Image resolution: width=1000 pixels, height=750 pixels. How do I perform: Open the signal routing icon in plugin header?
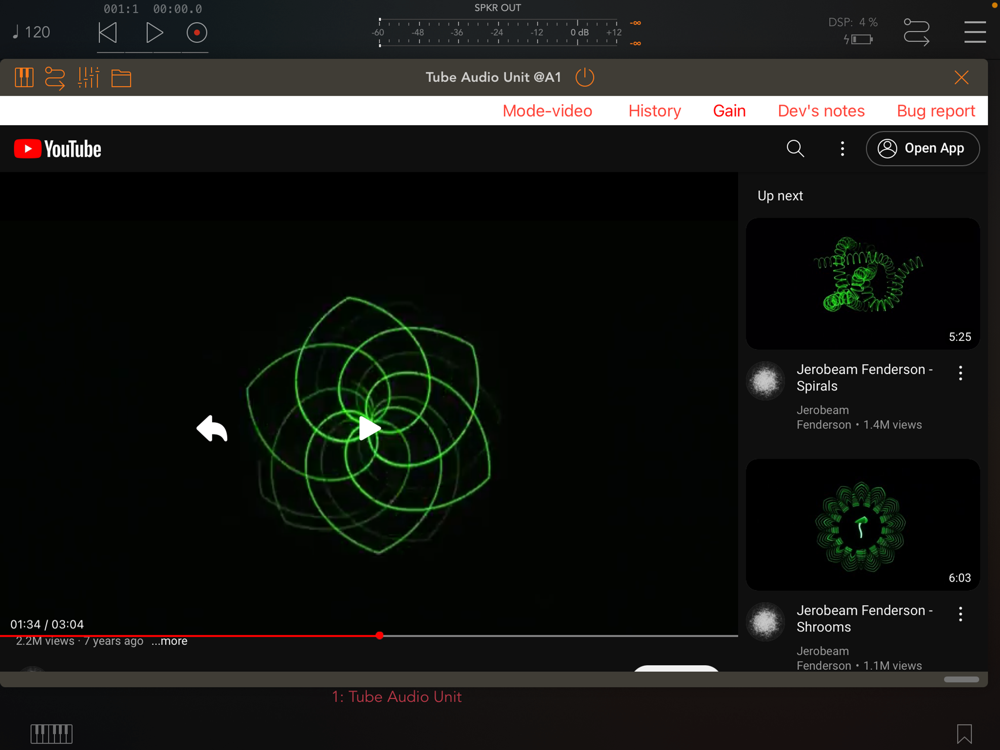(55, 78)
